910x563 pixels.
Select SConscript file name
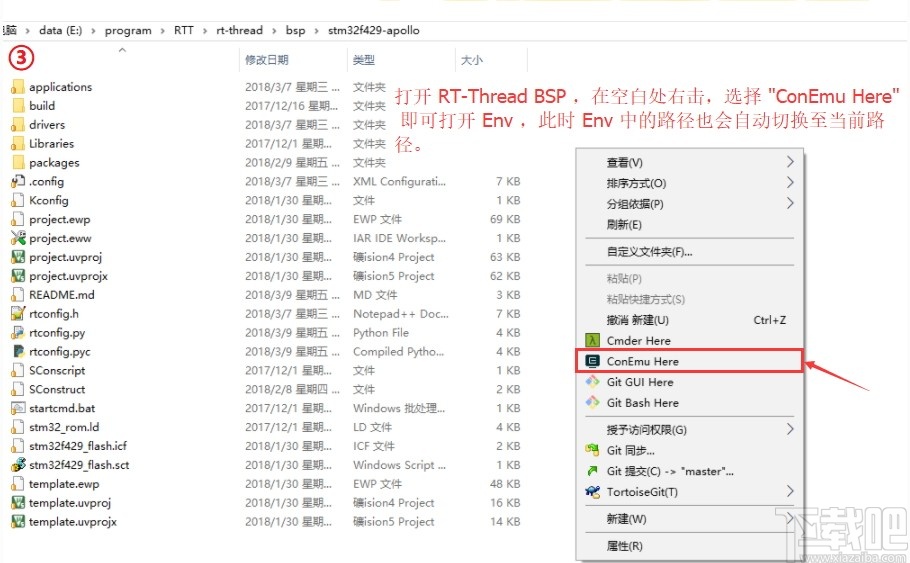57,370
